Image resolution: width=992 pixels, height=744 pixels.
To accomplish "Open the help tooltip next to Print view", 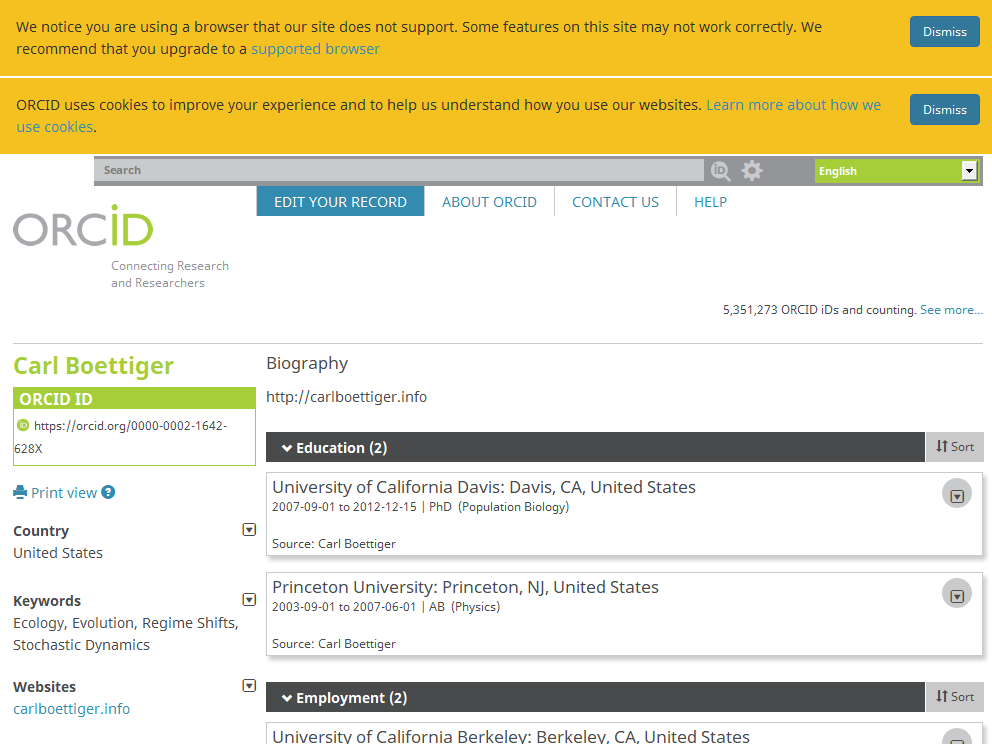I will (x=108, y=492).
